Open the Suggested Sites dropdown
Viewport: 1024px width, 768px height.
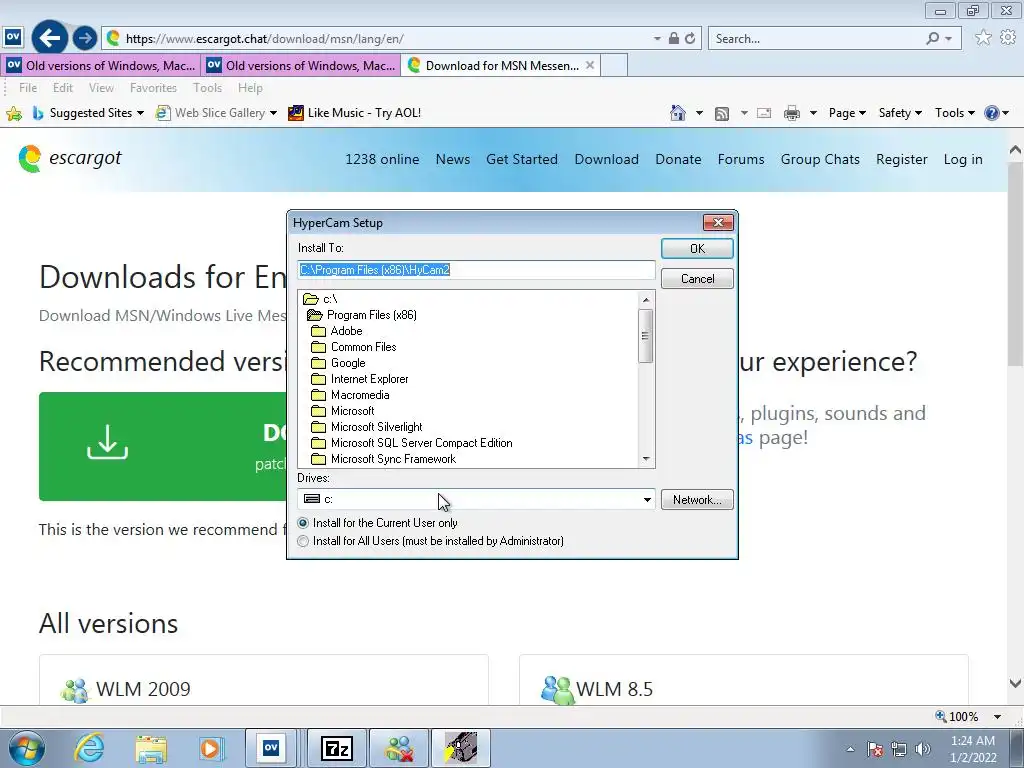click(x=140, y=114)
